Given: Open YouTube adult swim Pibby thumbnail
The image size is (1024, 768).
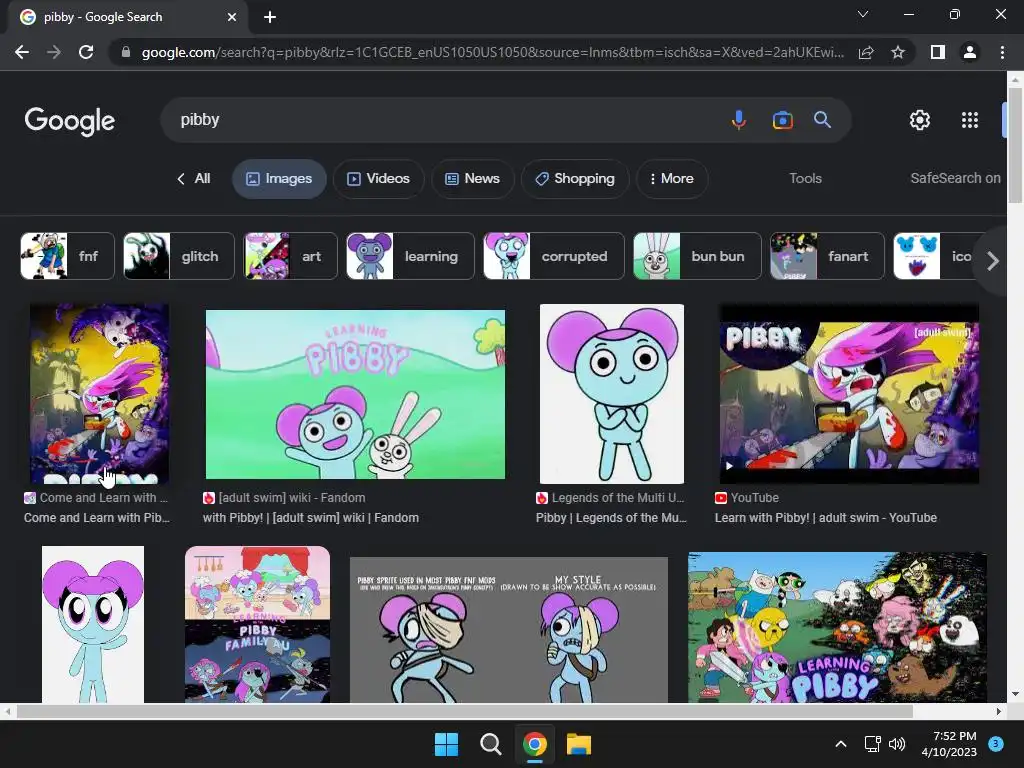Looking at the screenshot, I should (x=849, y=394).
